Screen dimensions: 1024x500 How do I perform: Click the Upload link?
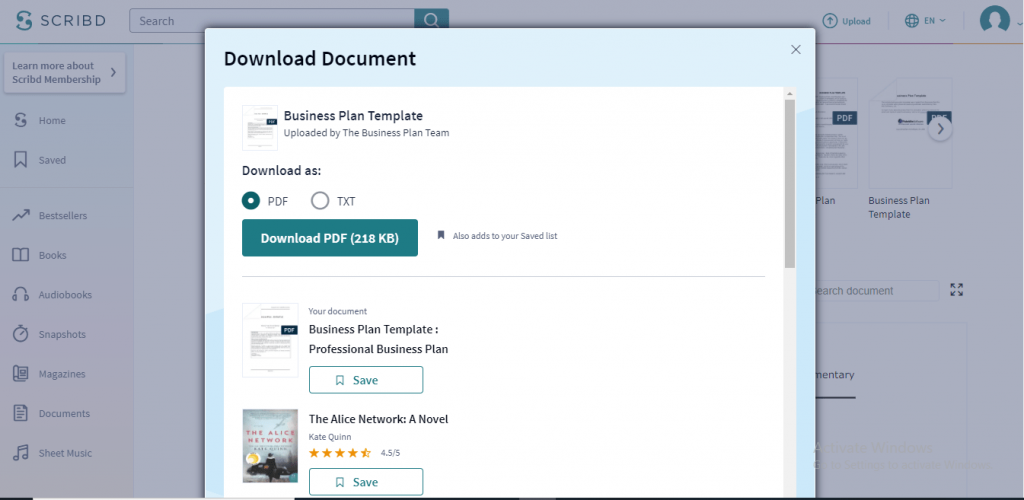tap(856, 21)
